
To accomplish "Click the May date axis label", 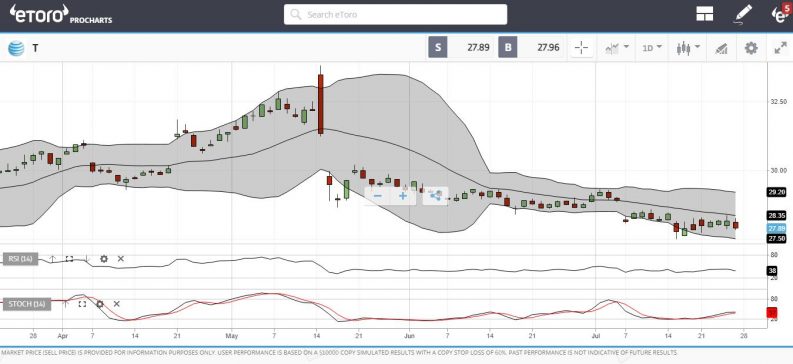I will click(232, 336).
